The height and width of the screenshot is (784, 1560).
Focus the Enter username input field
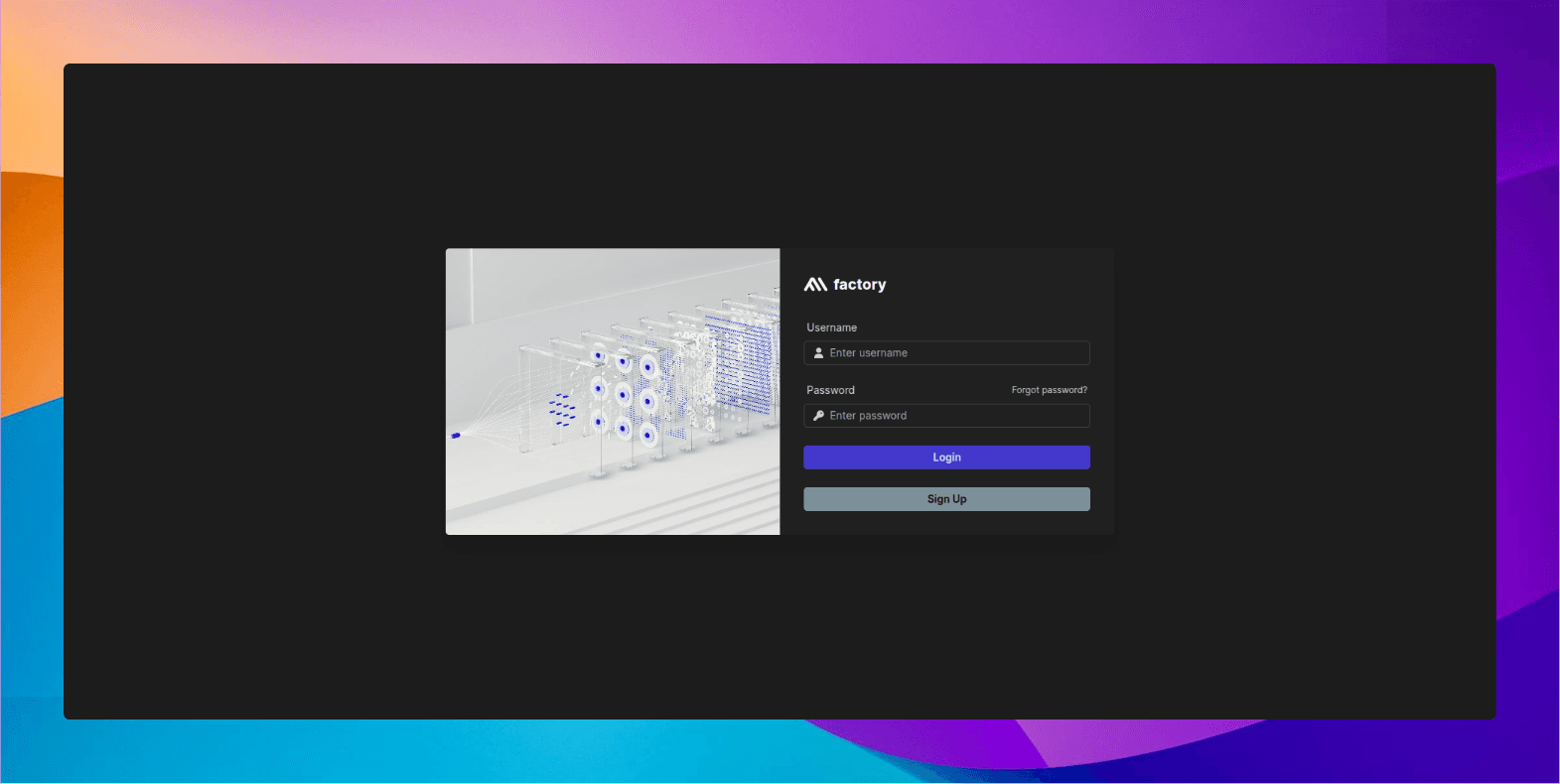(x=946, y=353)
